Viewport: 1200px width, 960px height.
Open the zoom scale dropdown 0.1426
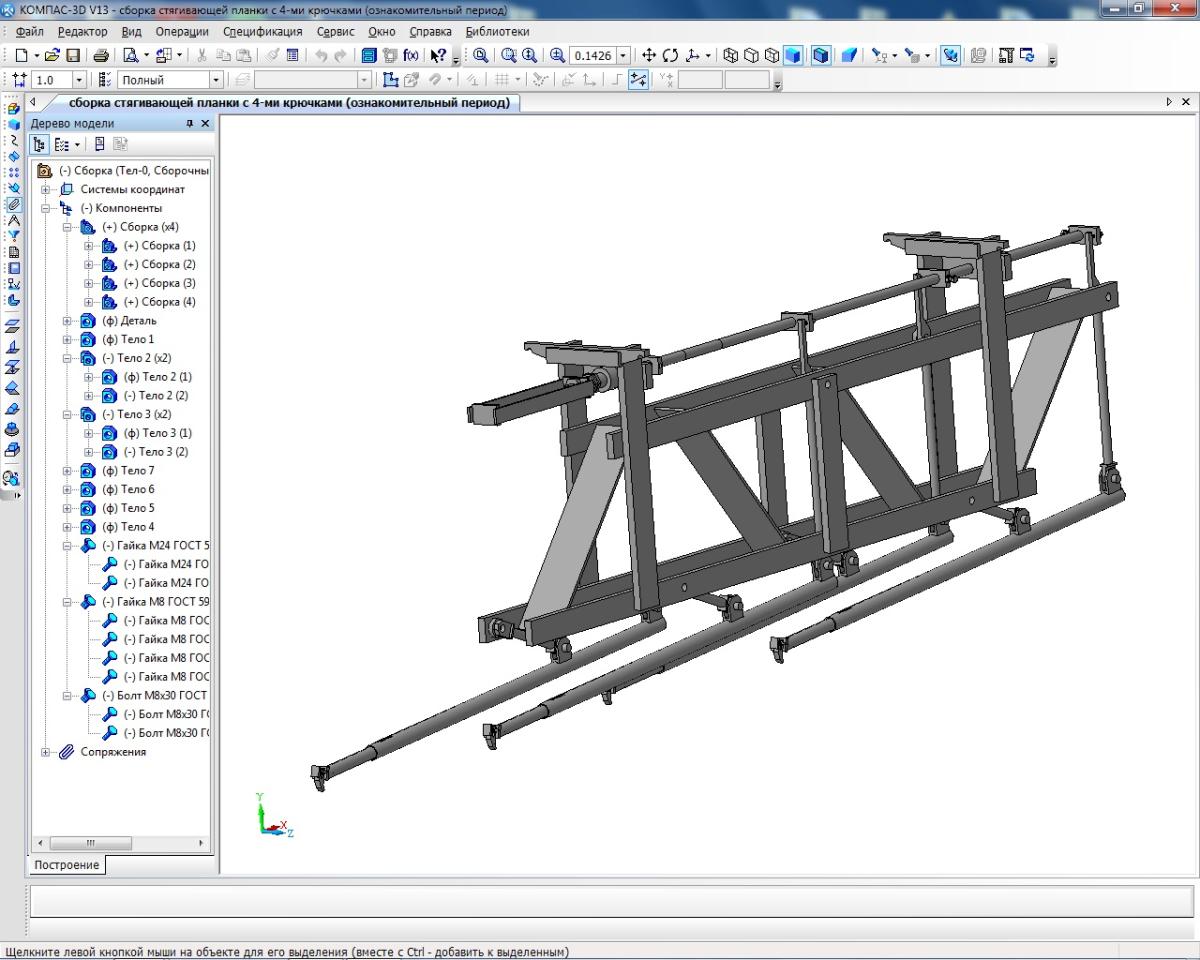click(x=624, y=56)
